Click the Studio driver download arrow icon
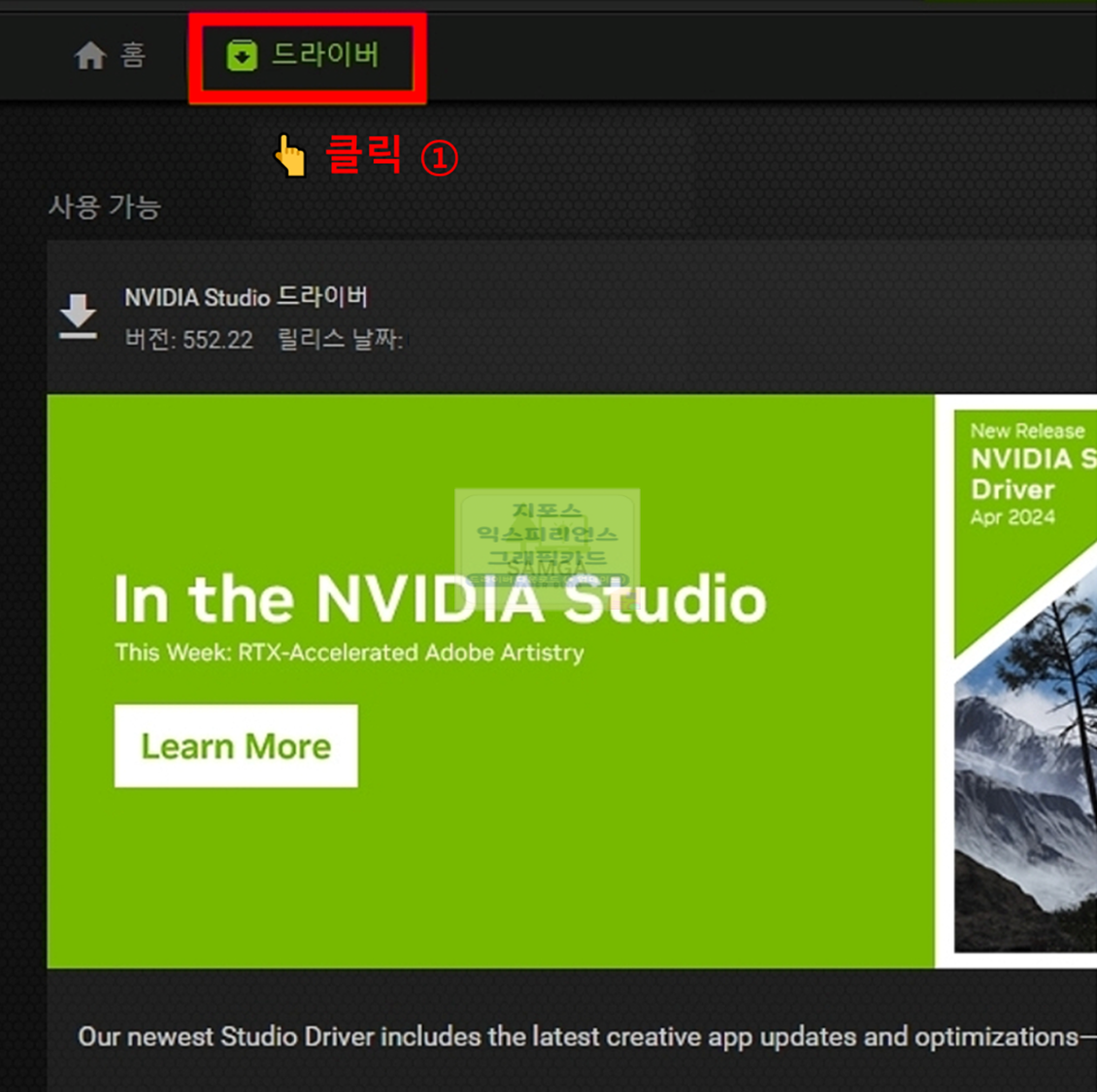 tap(78, 316)
